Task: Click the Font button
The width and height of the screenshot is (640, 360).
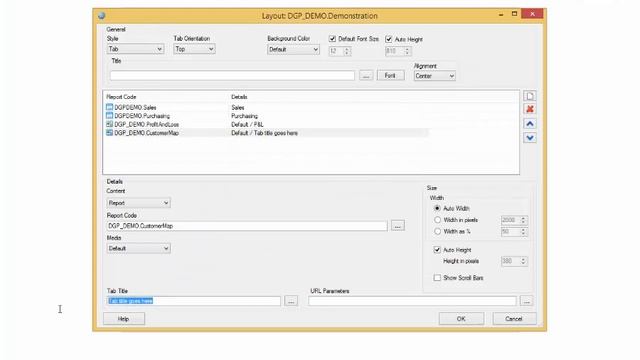Action: point(390,76)
